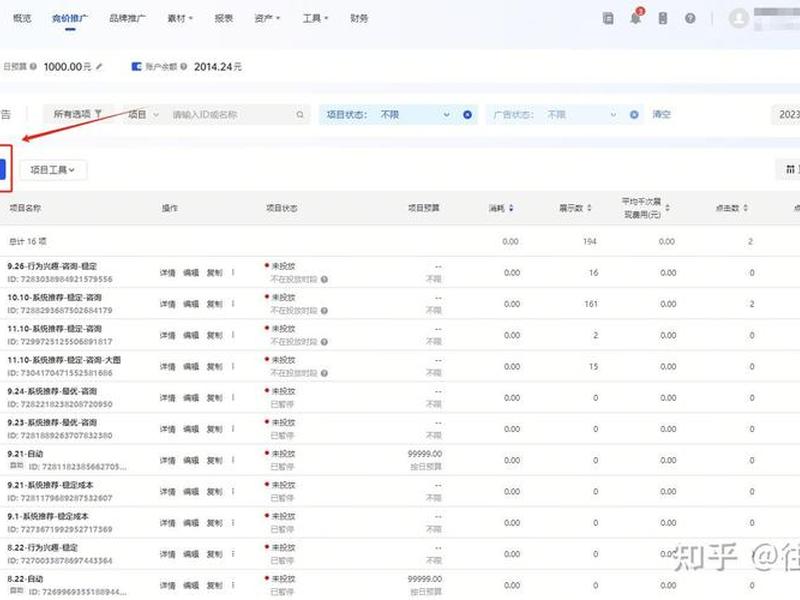Show 不在投放时段 help for 9.26-行为兴趣 row
Screen dimensions: 800x600
[x=324, y=280]
